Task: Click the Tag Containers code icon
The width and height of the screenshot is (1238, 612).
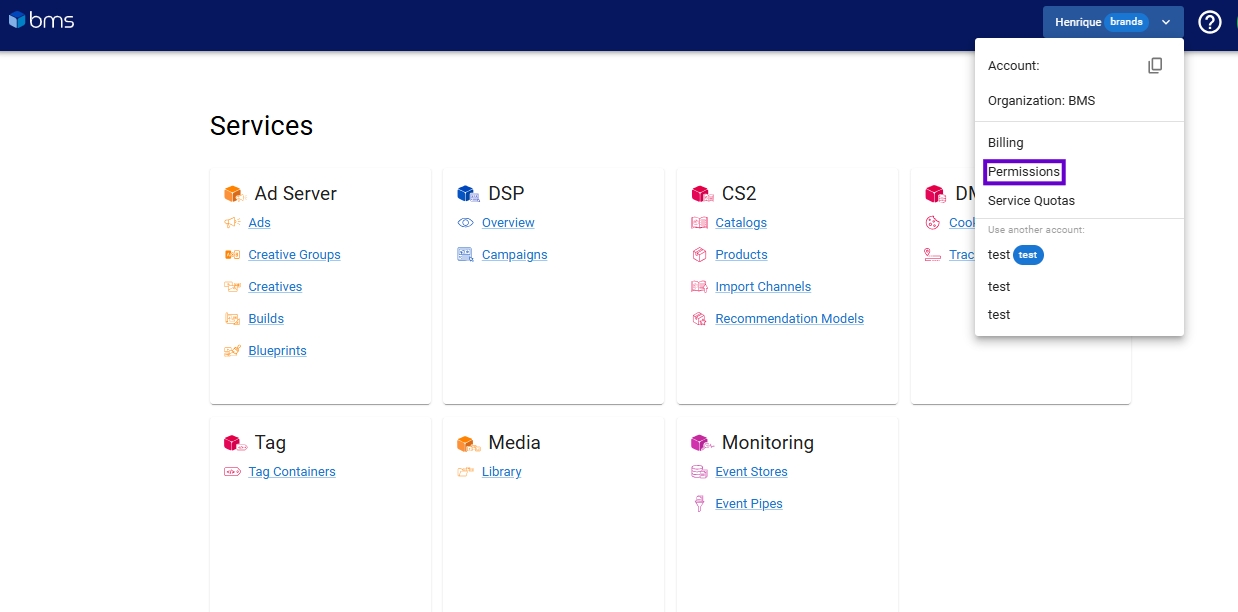Action: [x=232, y=472]
